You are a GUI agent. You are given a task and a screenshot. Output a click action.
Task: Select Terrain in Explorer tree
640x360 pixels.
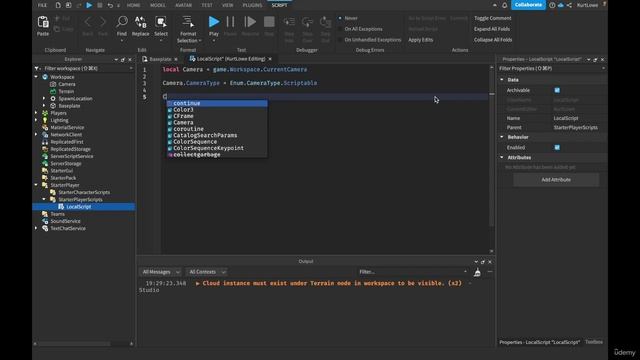[x=66, y=91]
